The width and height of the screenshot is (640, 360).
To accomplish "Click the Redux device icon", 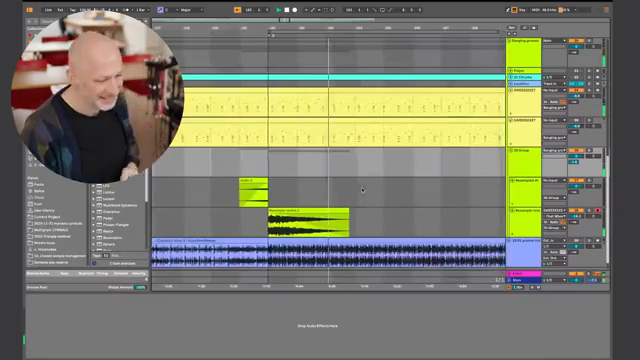I will pyautogui.click(x=99, y=231).
